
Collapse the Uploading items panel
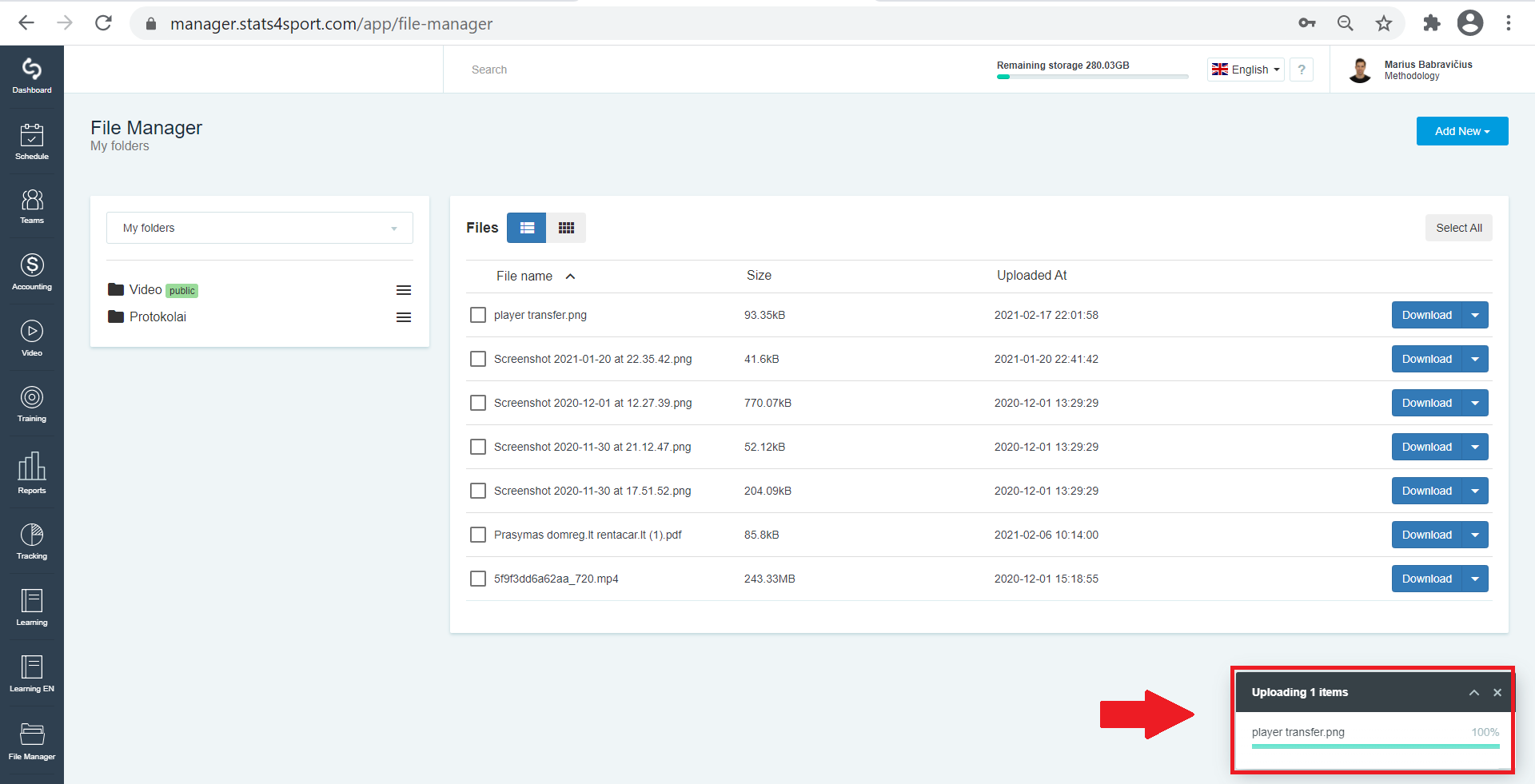(x=1474, y=693)
